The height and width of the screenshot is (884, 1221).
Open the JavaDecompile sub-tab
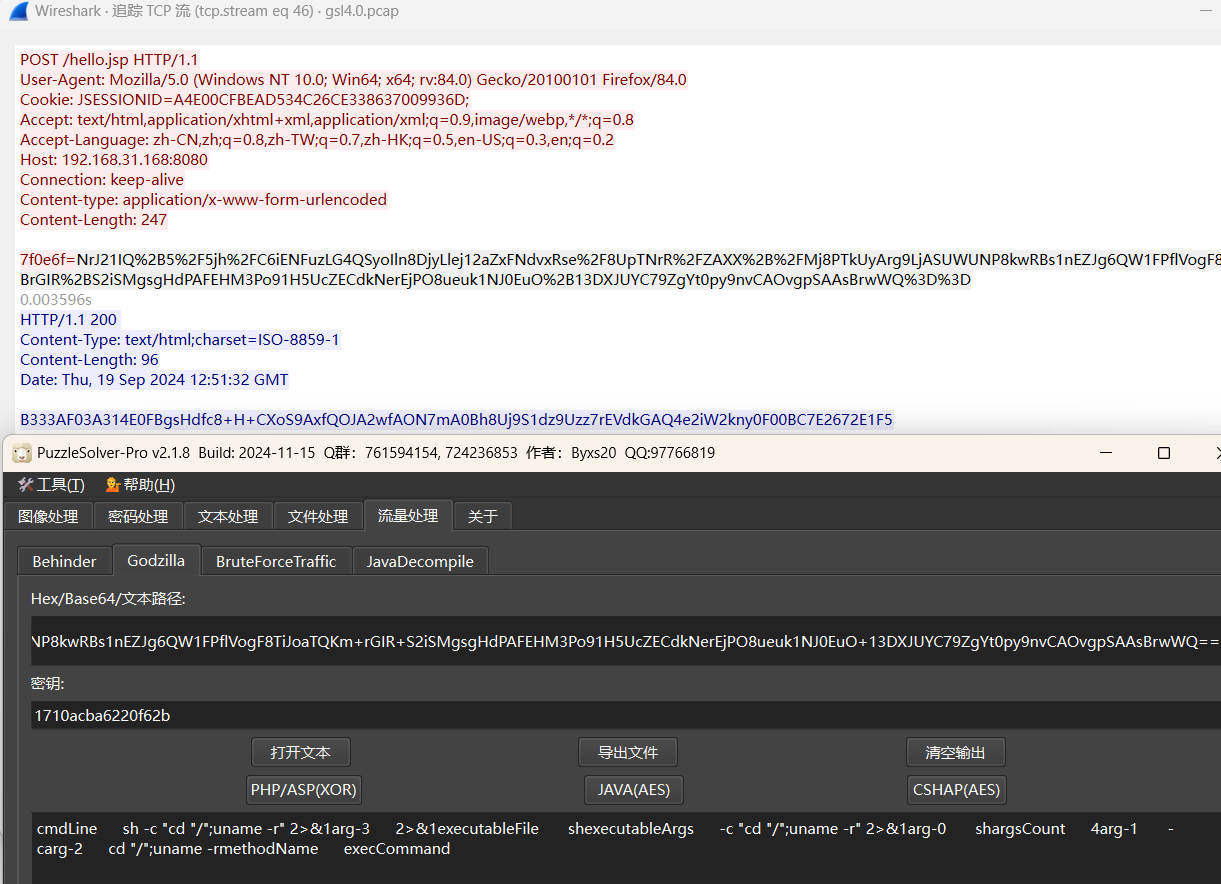(420, 561)
